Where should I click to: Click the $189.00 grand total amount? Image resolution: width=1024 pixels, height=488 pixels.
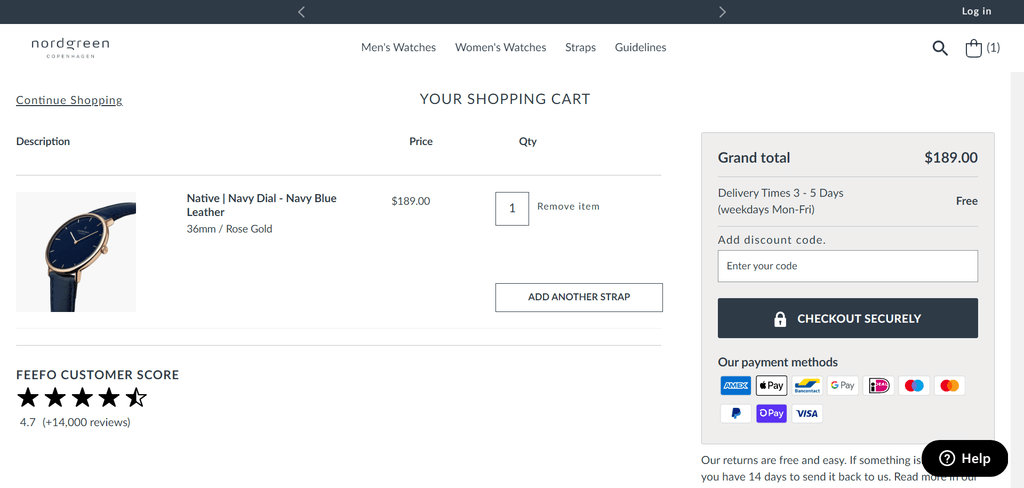951,157
